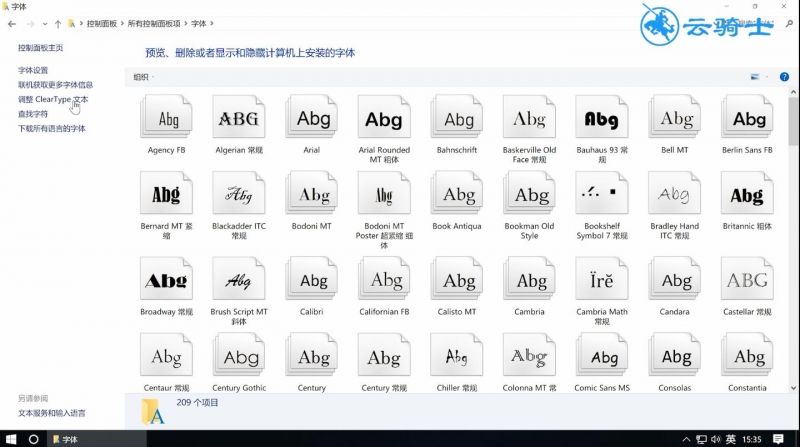800x447 pixels.
Task: Click 所有控制面板项 breadcrumb
Action: [154, 23]
